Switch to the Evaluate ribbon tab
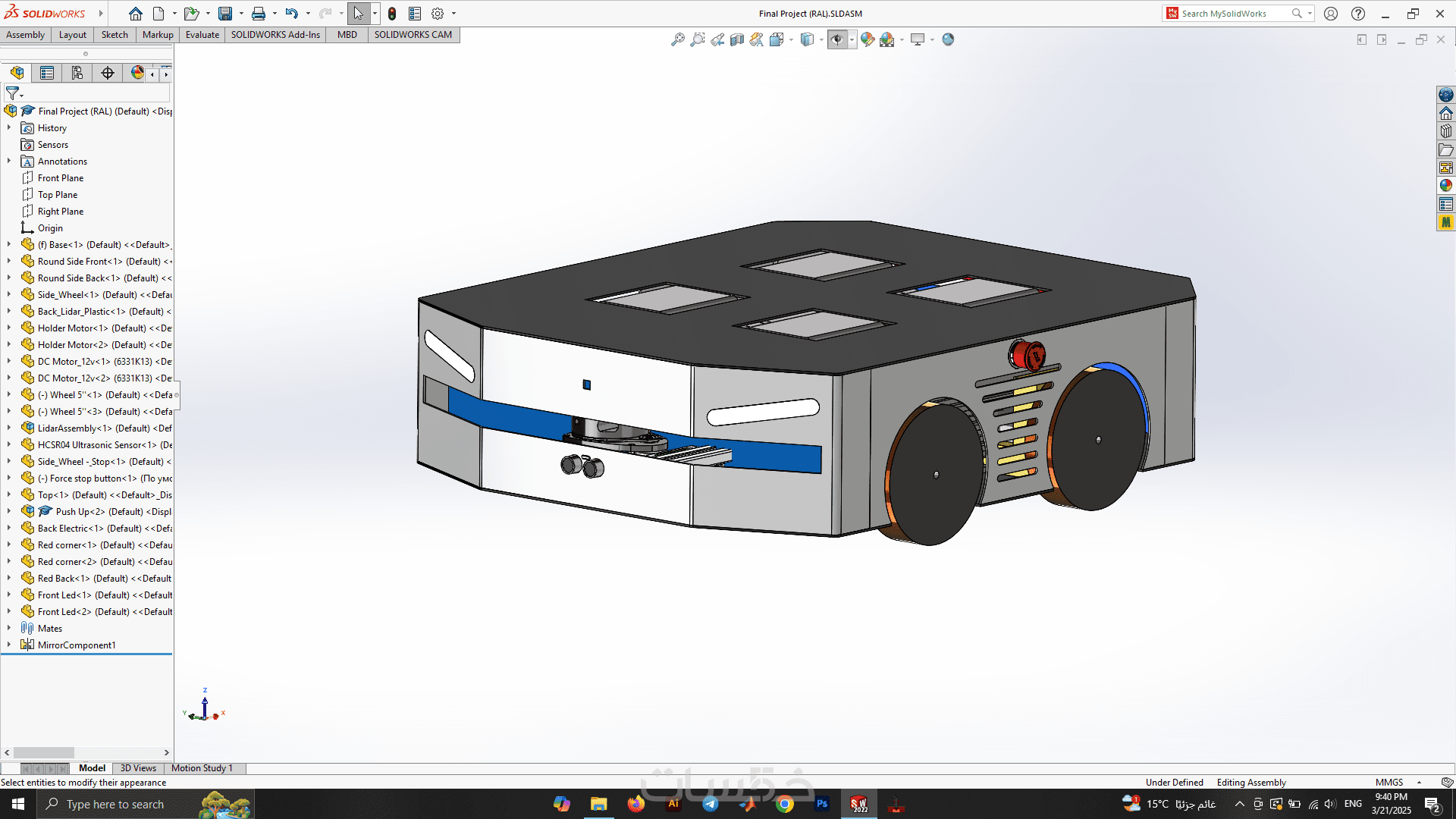 [x=202, y=35]
